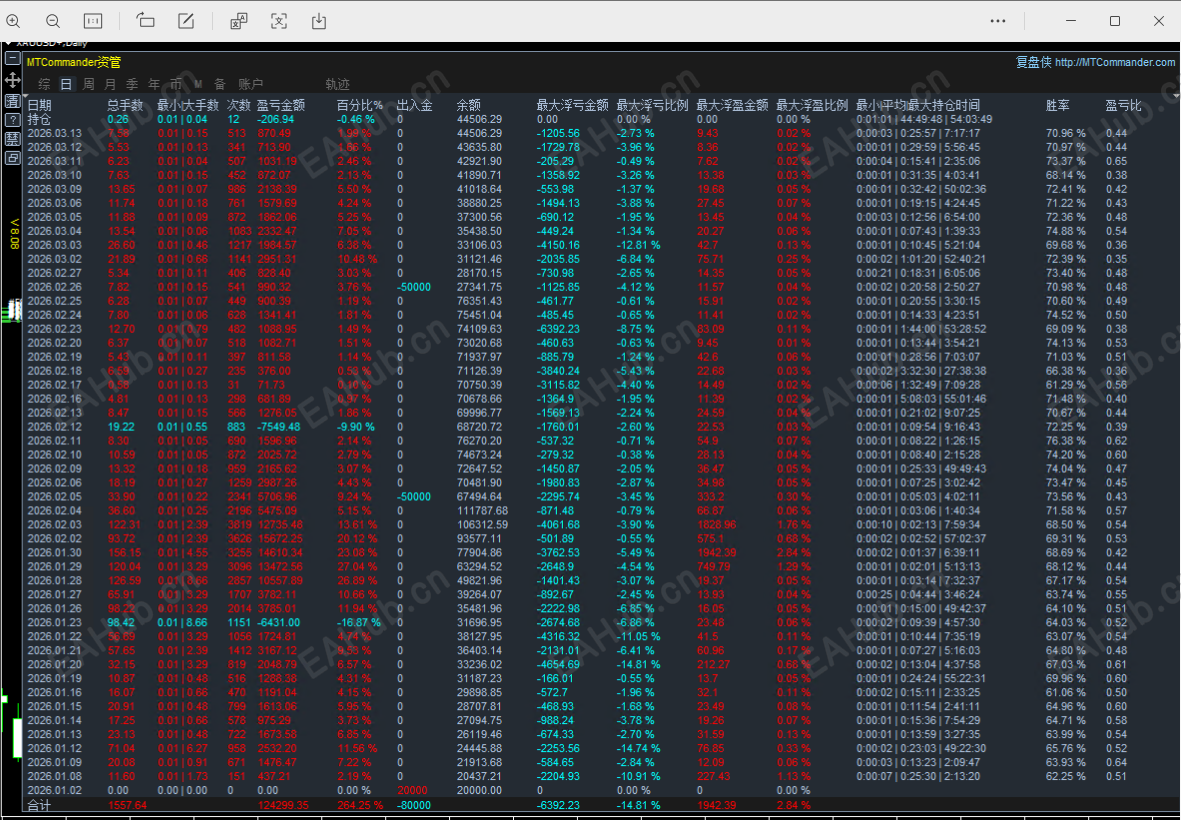This screenshot has height=820, width=1181.
Task: Click the 歷 history icon in sidebar
Action: [12, 139]
